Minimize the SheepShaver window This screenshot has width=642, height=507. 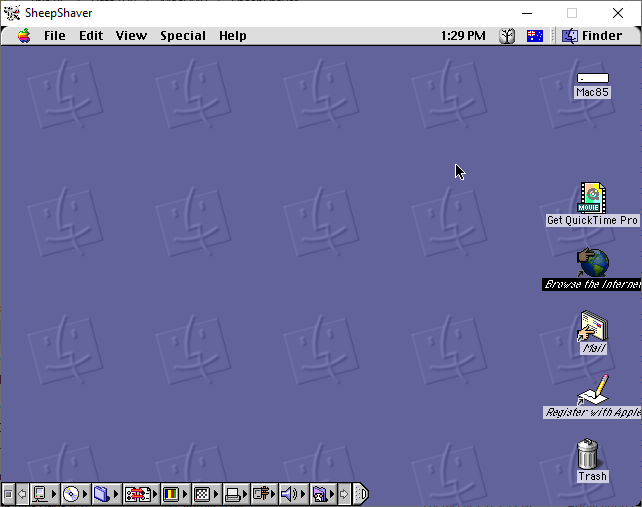pos(527,13)
